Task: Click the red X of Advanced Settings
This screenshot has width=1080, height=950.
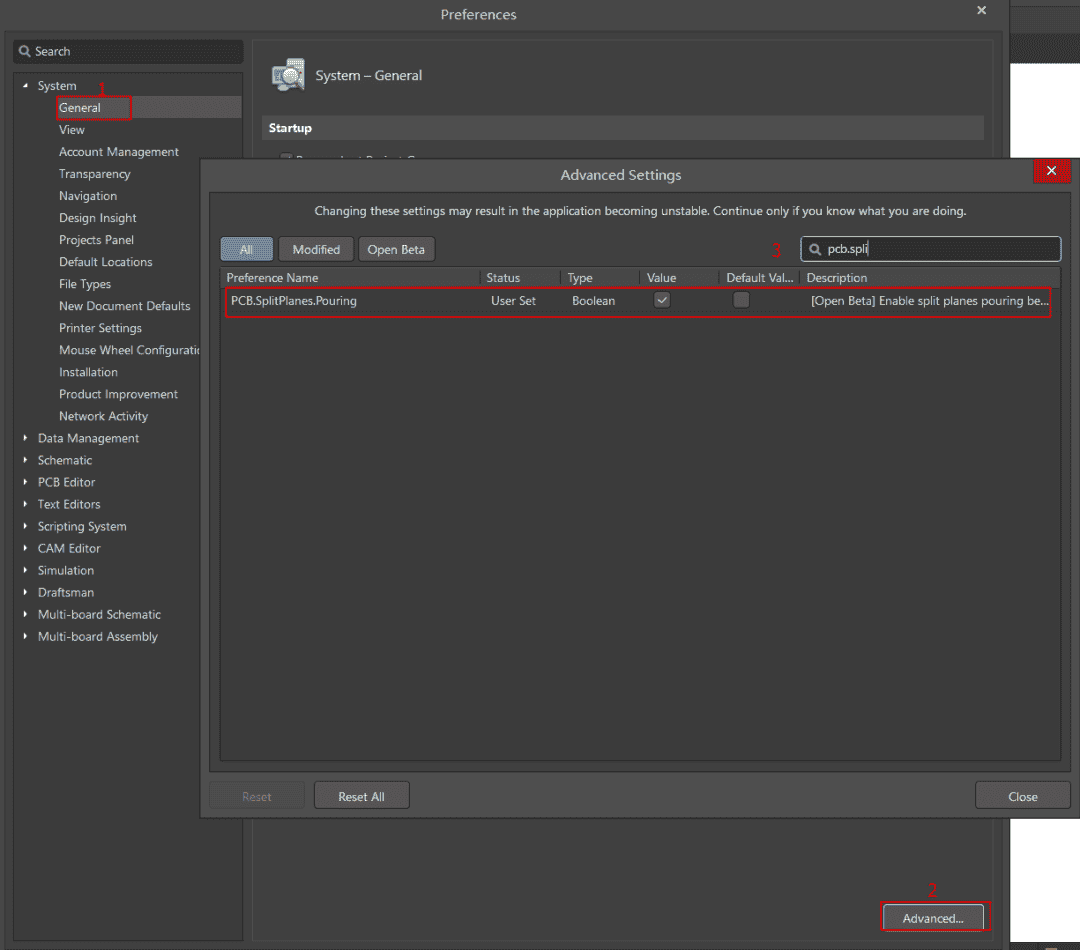Action: (x=1052, y=171)
